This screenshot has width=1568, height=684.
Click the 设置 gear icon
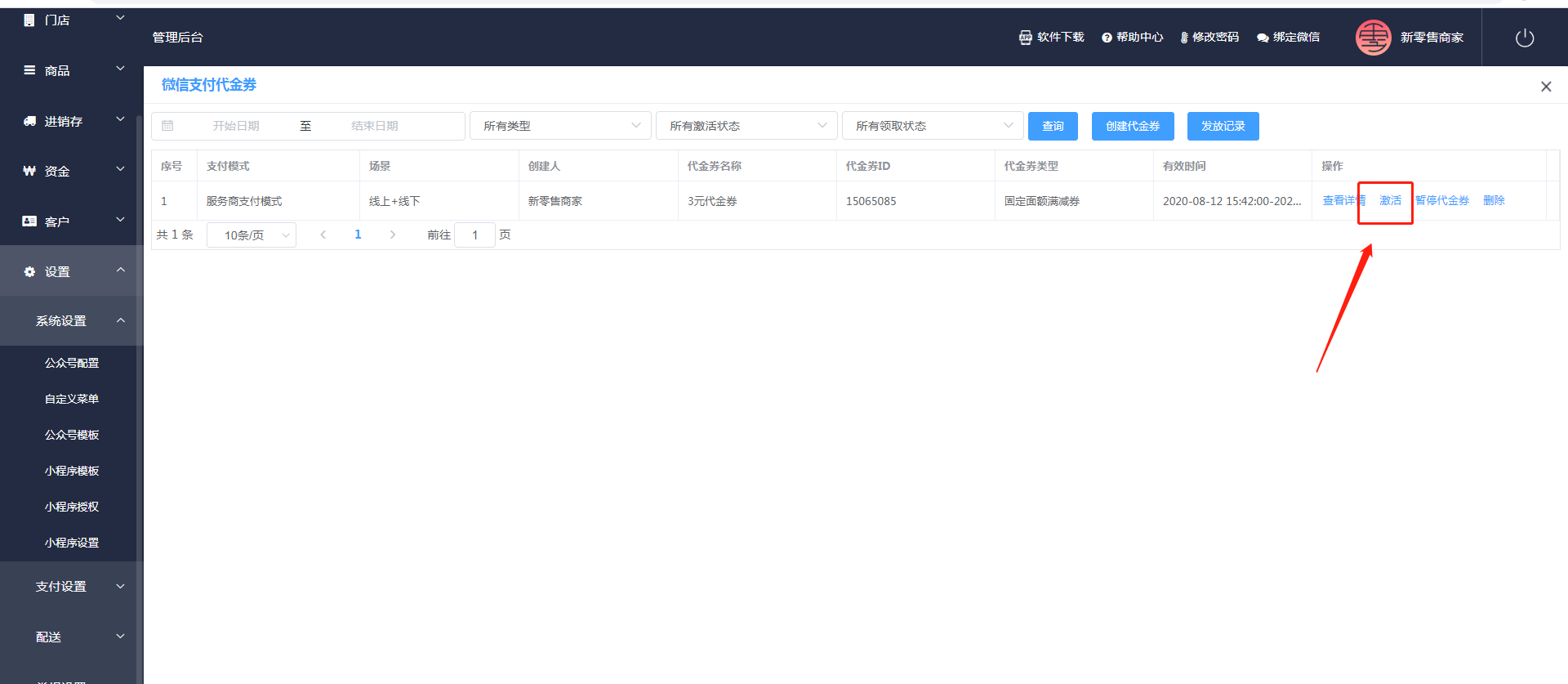[29, 271]
